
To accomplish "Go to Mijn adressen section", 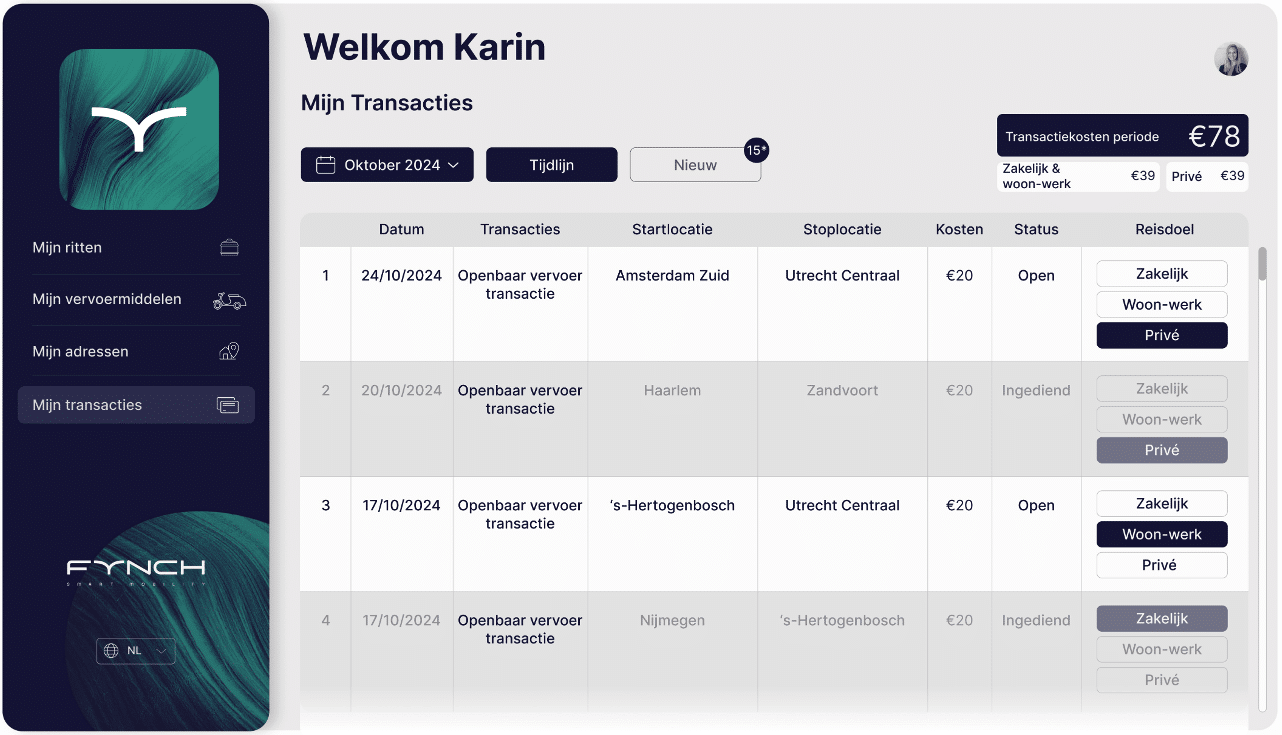I will tap(80, 352).
